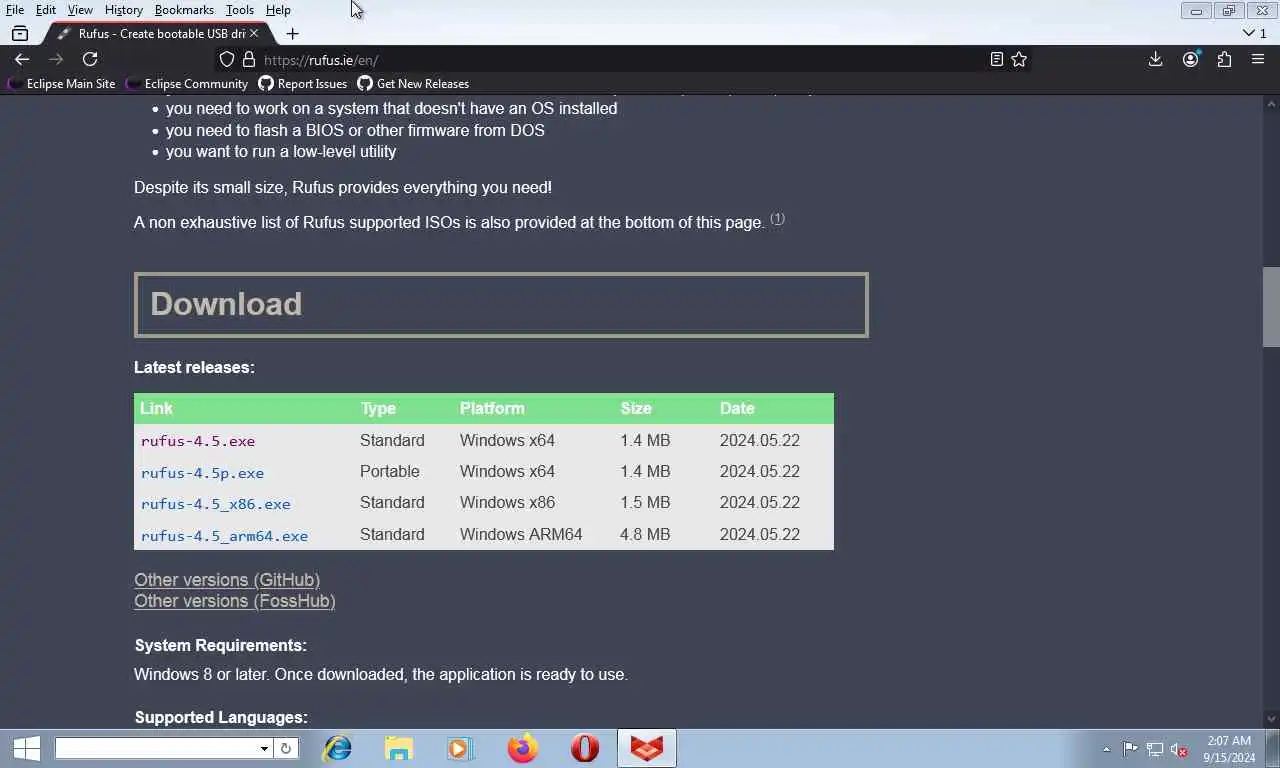Image resolution: width=1280 pixels, height=768 pixels.
Task: Click the Platform column header
Action: click(492, 408)
